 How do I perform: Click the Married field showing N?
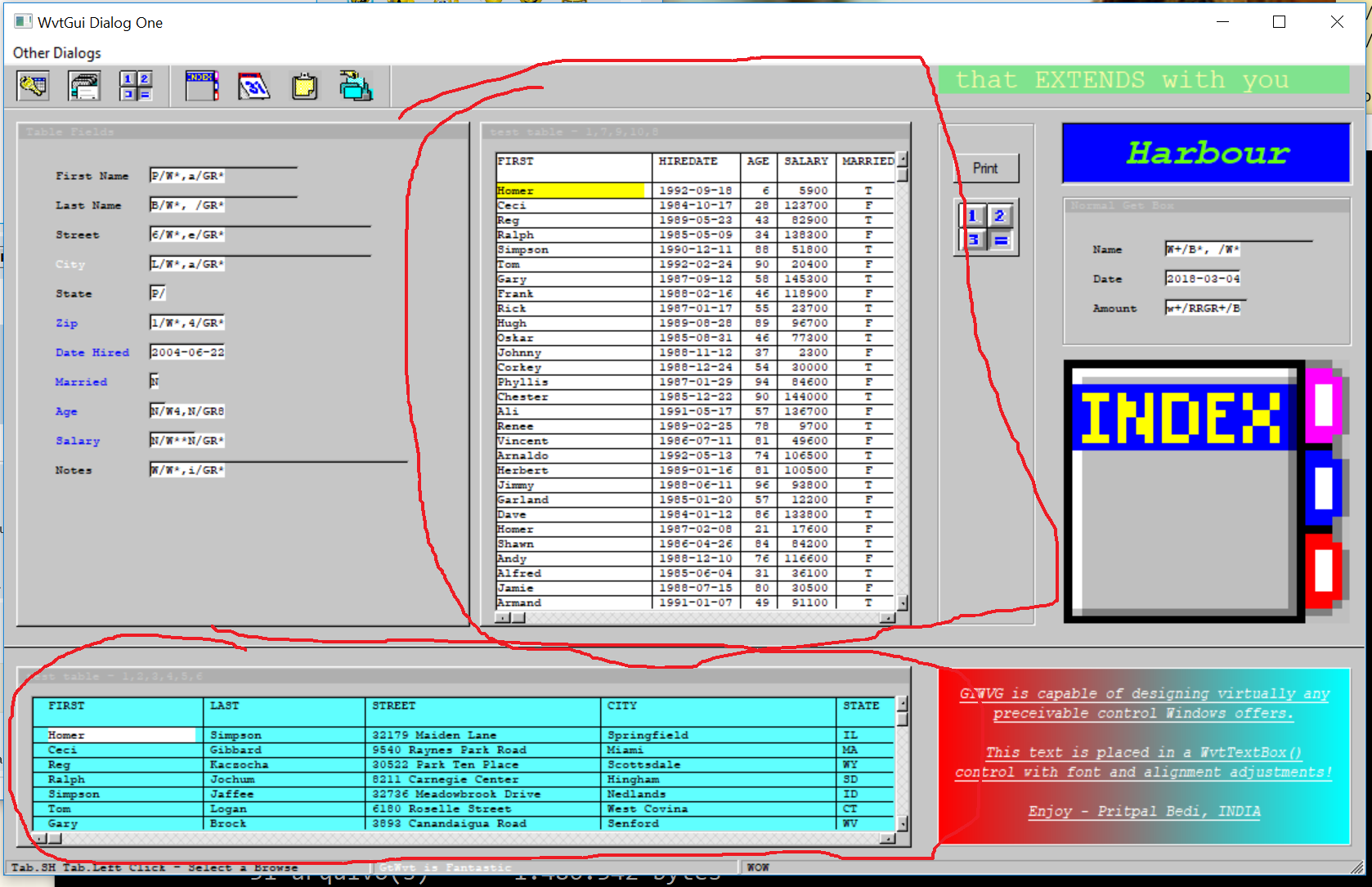[155, 382]
